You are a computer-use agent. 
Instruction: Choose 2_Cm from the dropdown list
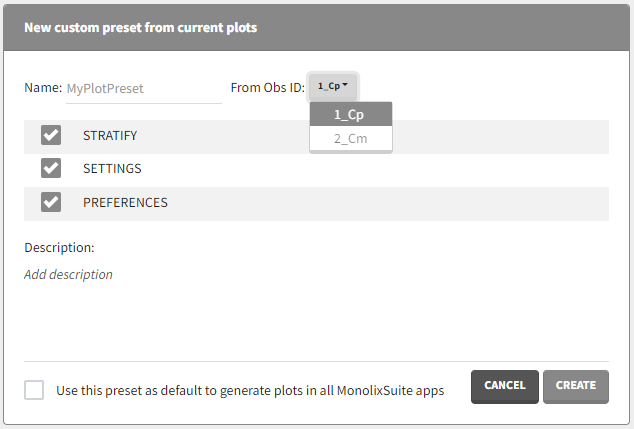[x=350, y=139]
